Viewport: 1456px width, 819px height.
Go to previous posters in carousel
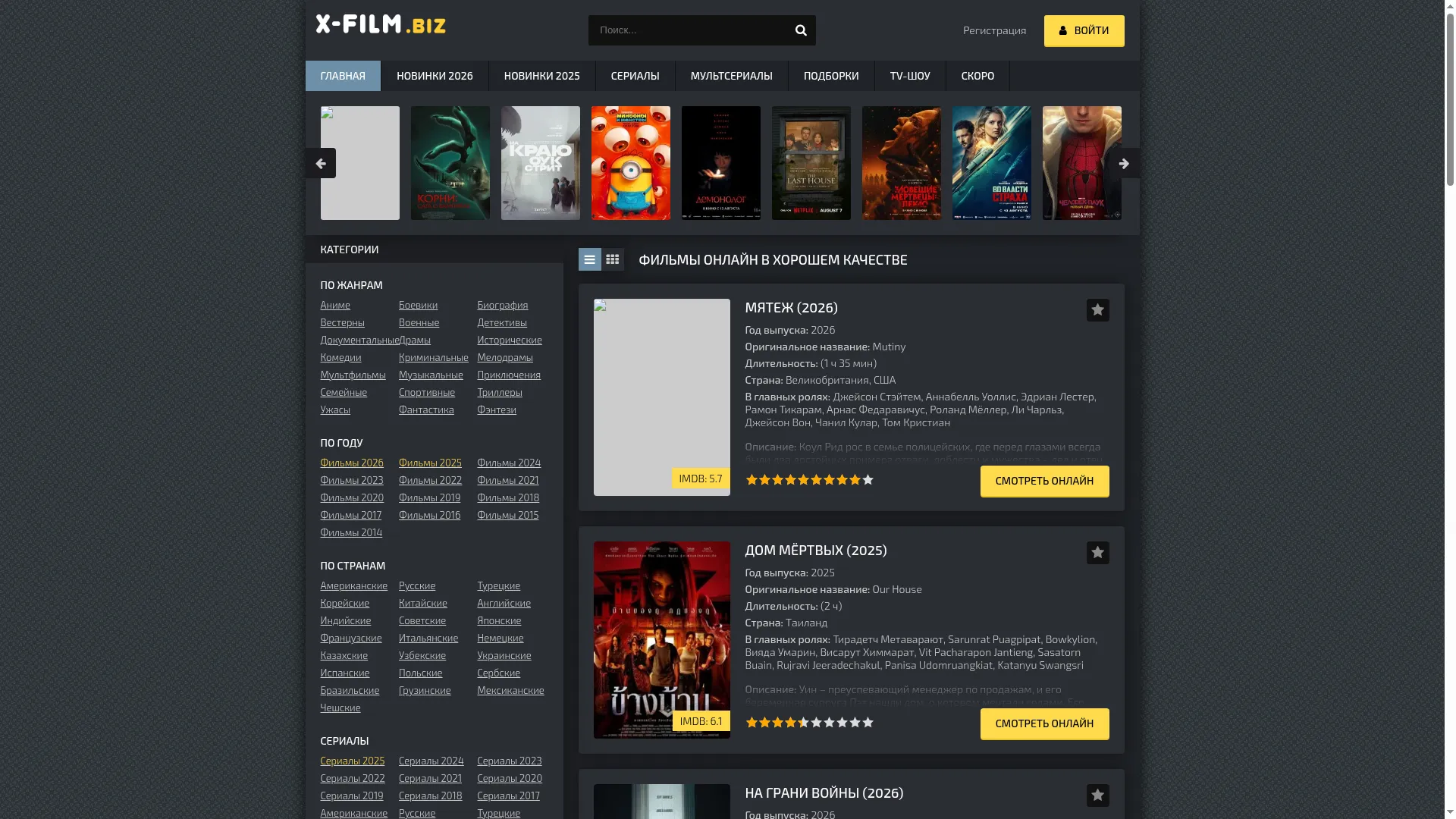click(321, 163)
